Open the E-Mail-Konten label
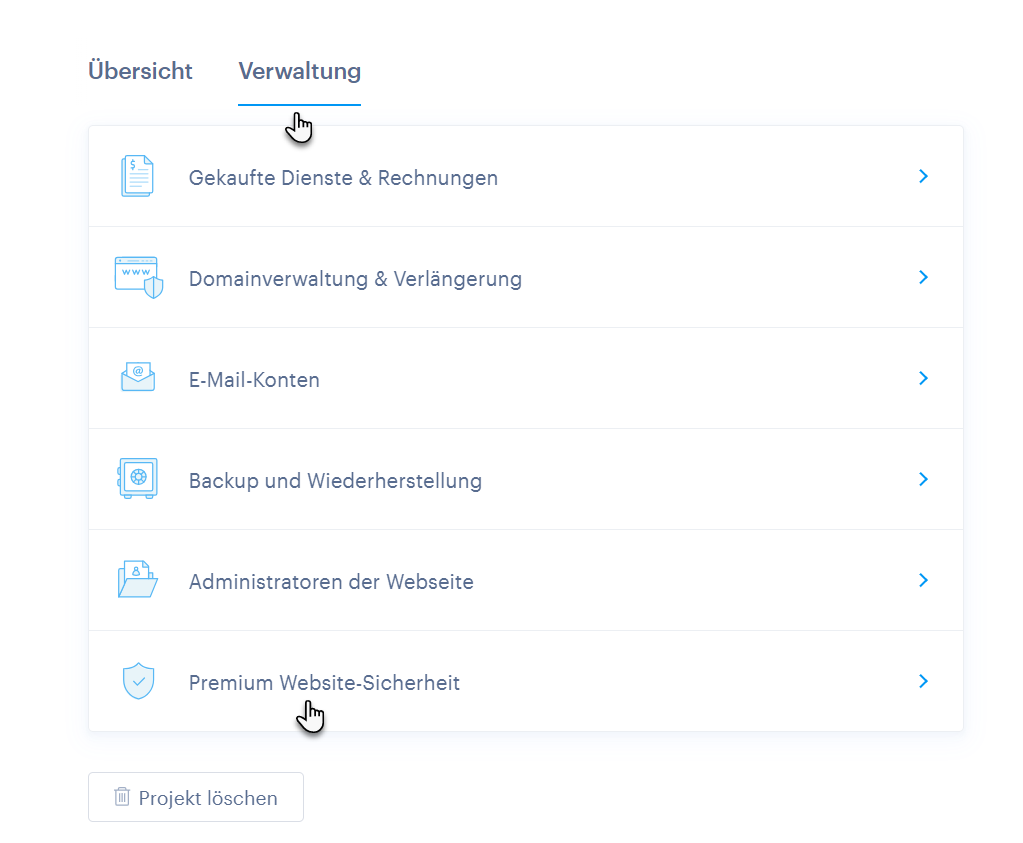This screenshot has height=843, width=1023. point(254,380)
